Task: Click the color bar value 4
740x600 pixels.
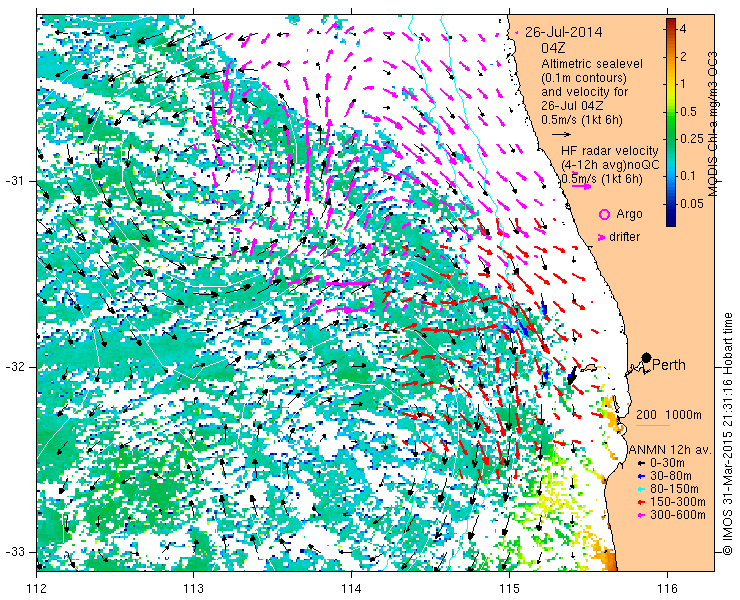Action: [682, 29]
